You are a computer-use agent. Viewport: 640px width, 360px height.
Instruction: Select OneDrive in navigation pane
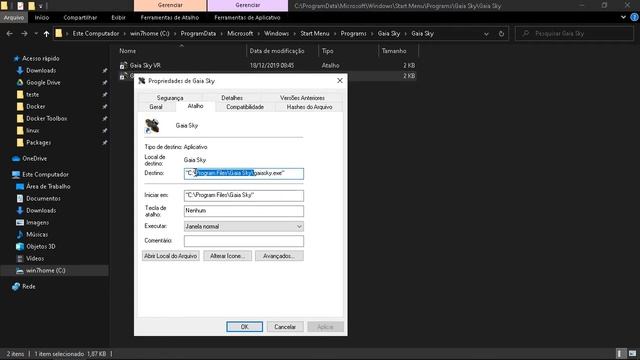click(34, 158)
